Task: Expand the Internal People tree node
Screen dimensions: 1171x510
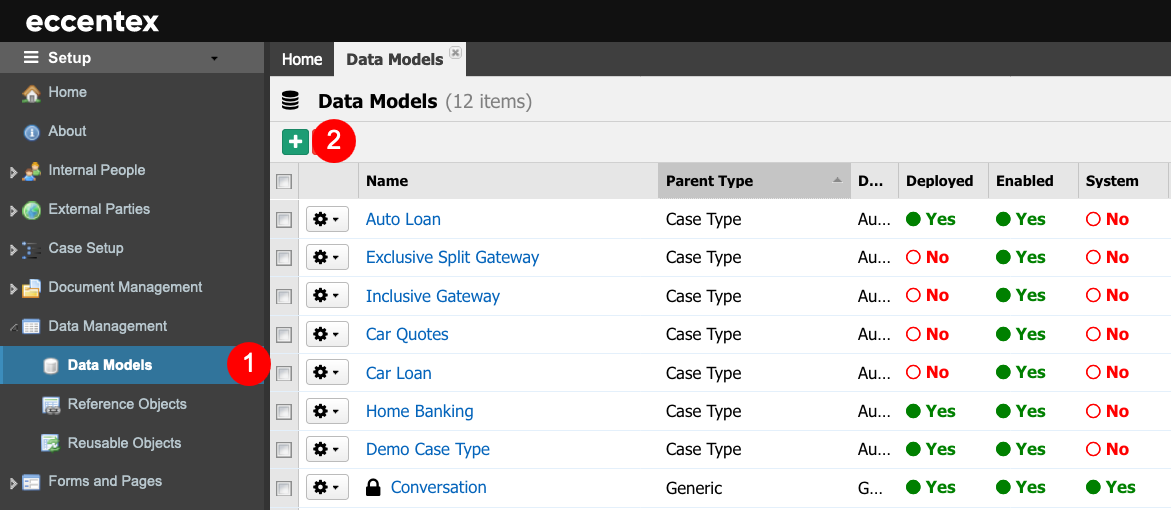Action: pyautogui.click(x=13, y=172)
